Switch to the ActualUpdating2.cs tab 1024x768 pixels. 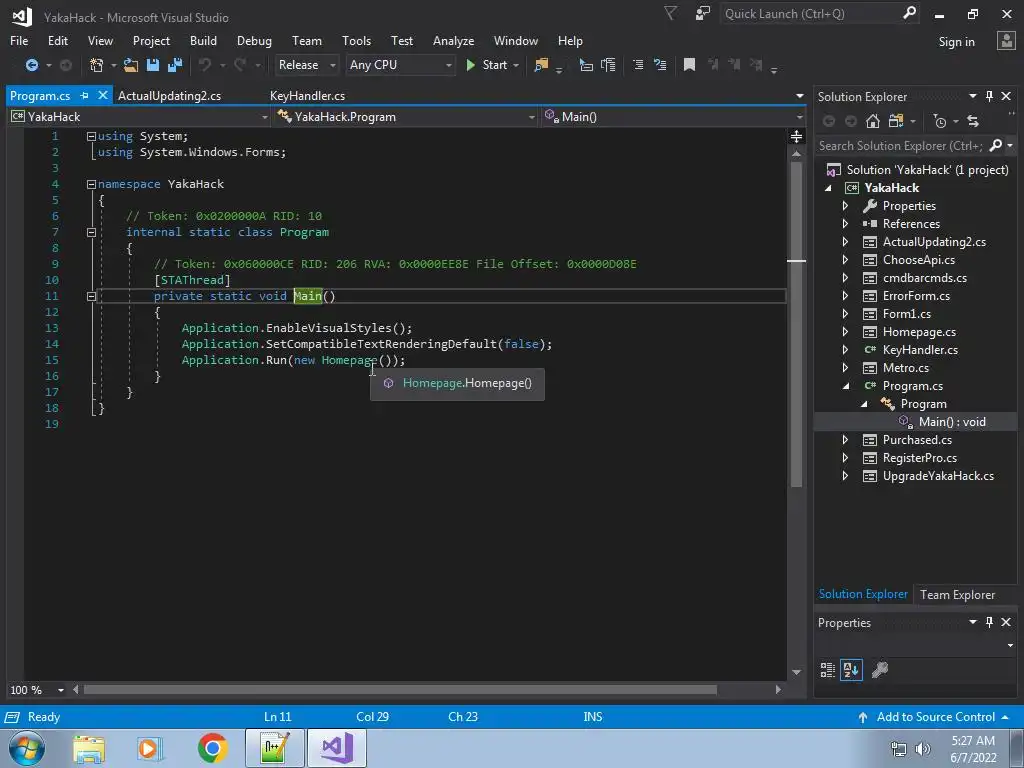(x=169, y=95)
